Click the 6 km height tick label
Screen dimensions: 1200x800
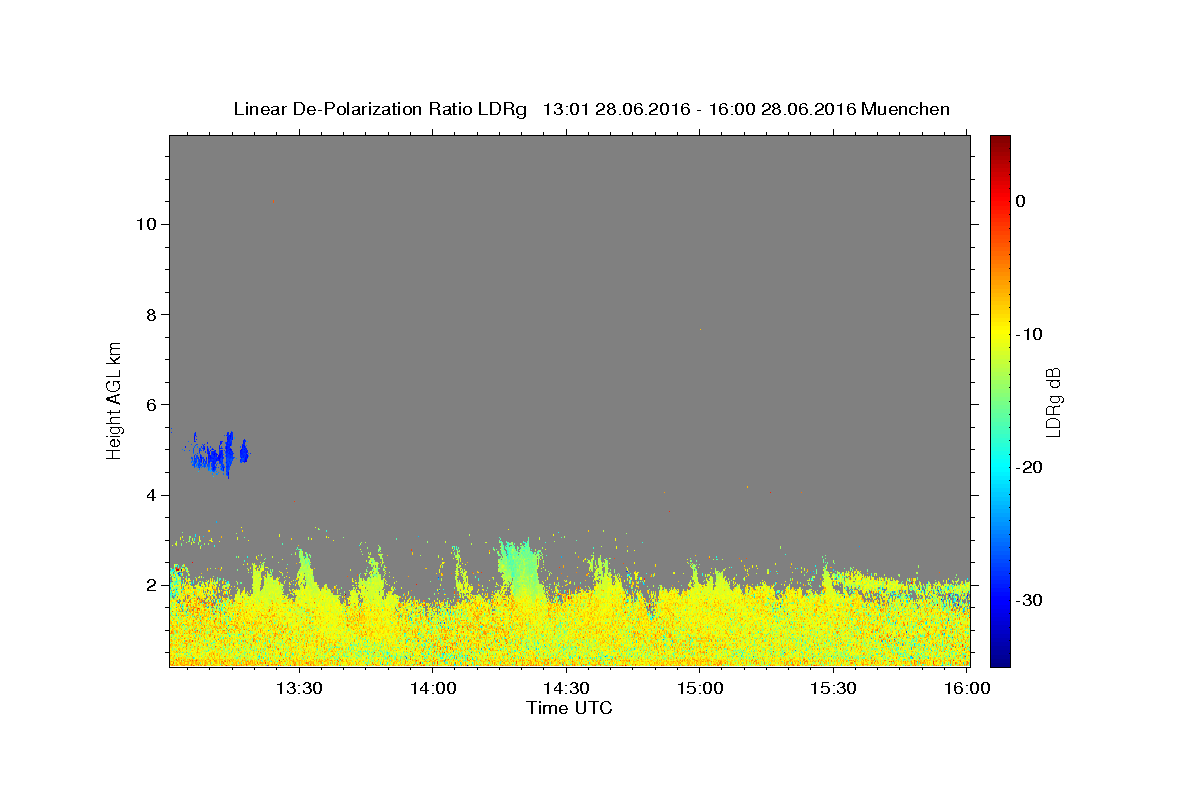point(149,405)
